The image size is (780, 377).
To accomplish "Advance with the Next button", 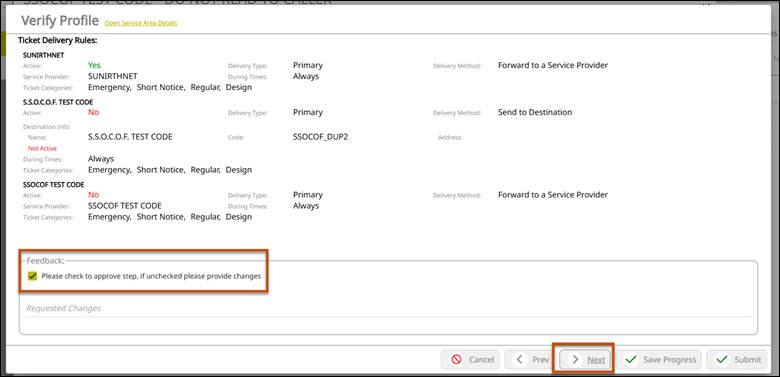I will click(x=585, y=360).
